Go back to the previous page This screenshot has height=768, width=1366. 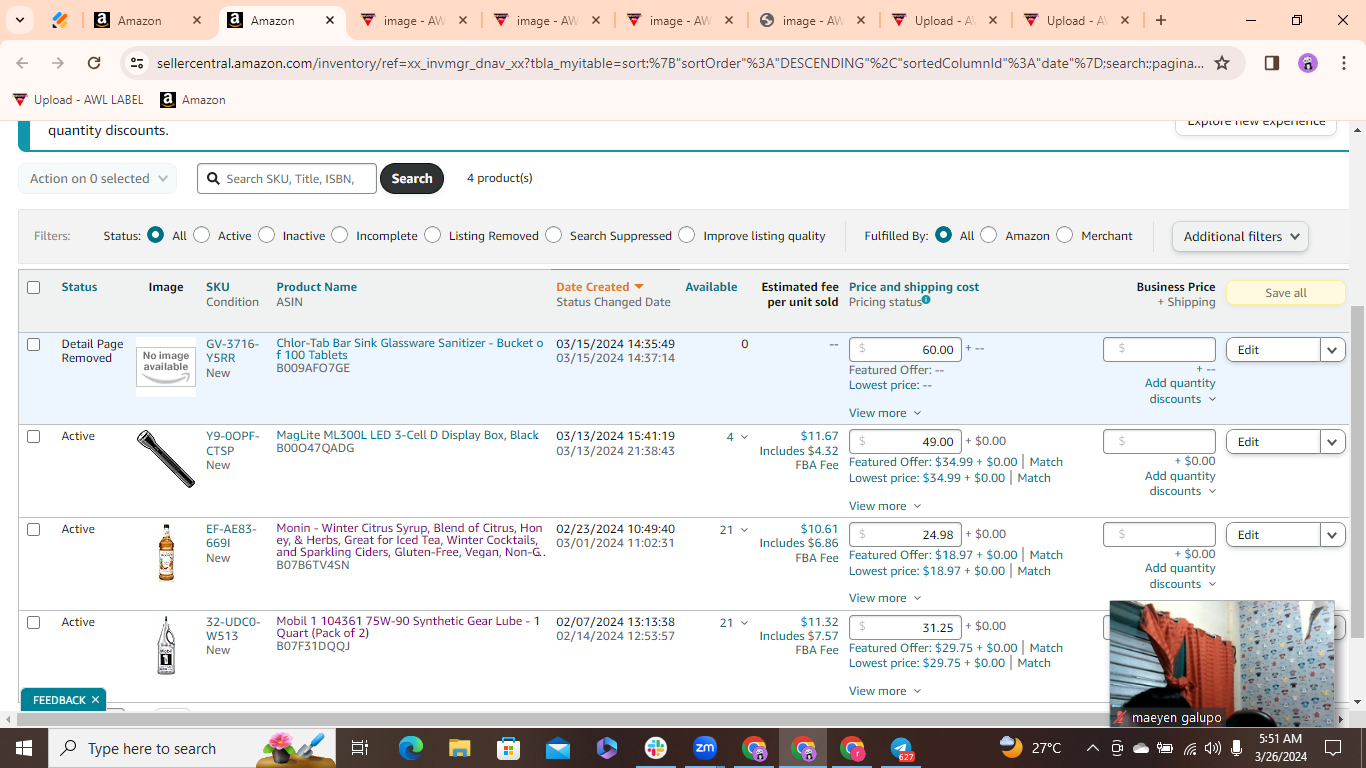pos(23,63)
